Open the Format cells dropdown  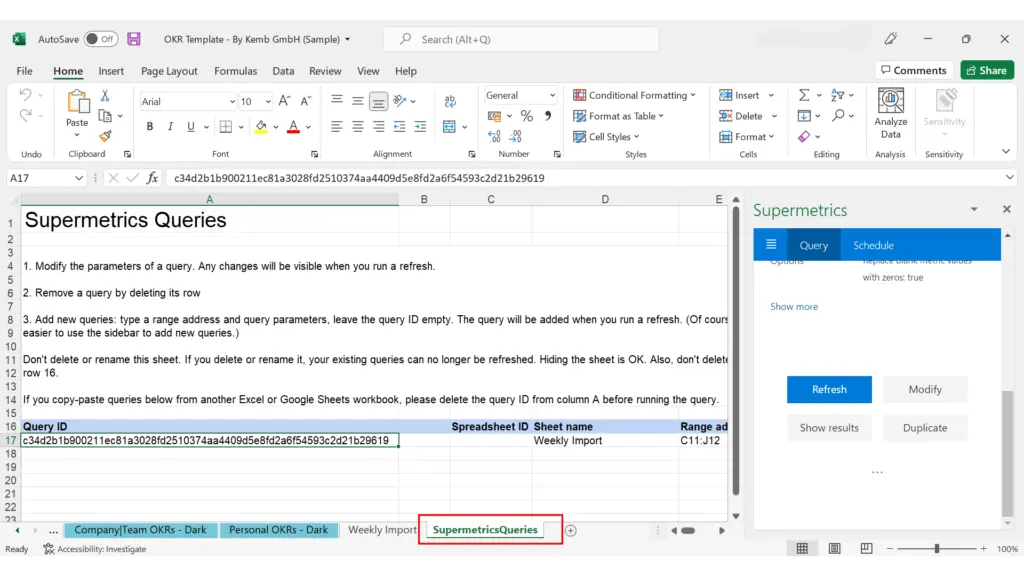771,136
